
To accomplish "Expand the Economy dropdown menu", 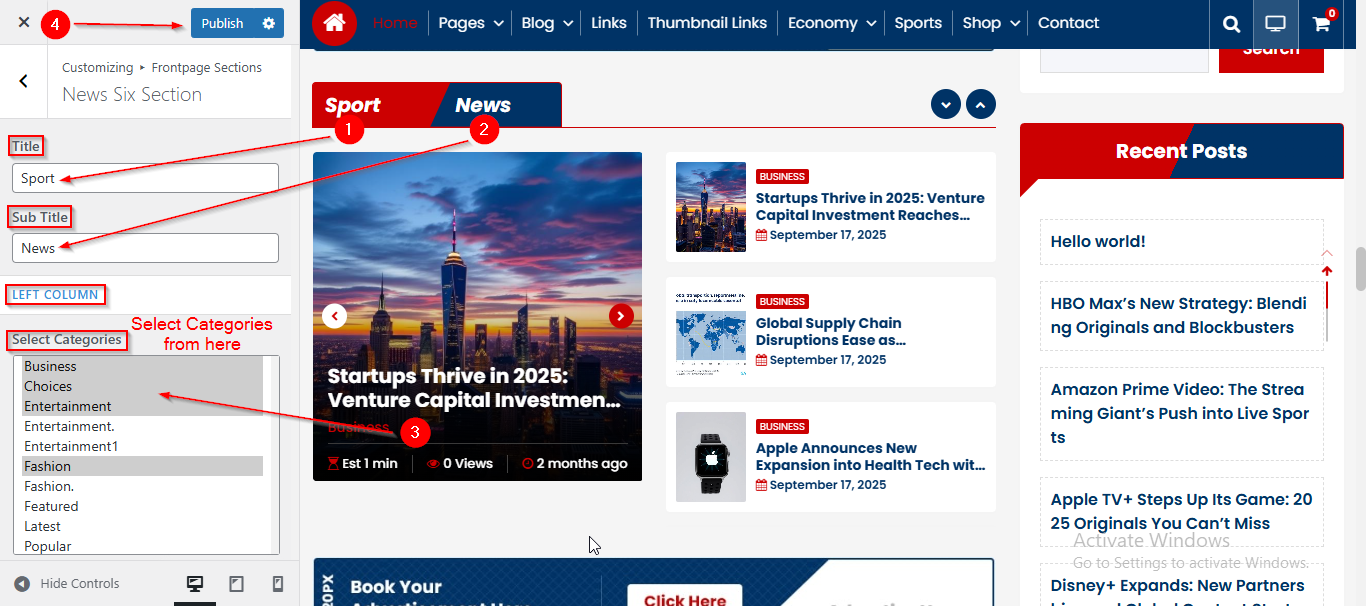I will [x=832, y=23].
